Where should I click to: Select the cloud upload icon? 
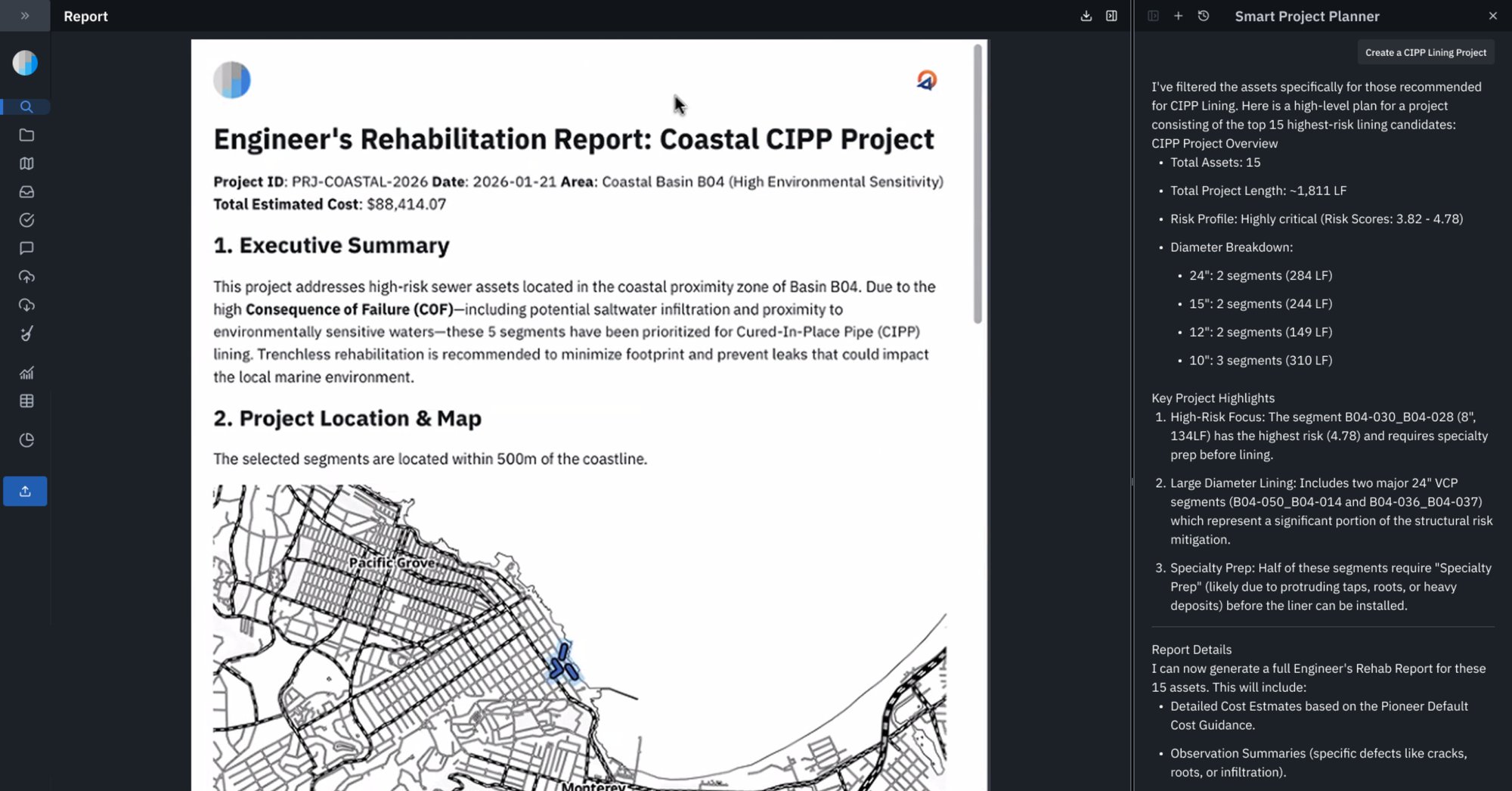coord(26,276)
